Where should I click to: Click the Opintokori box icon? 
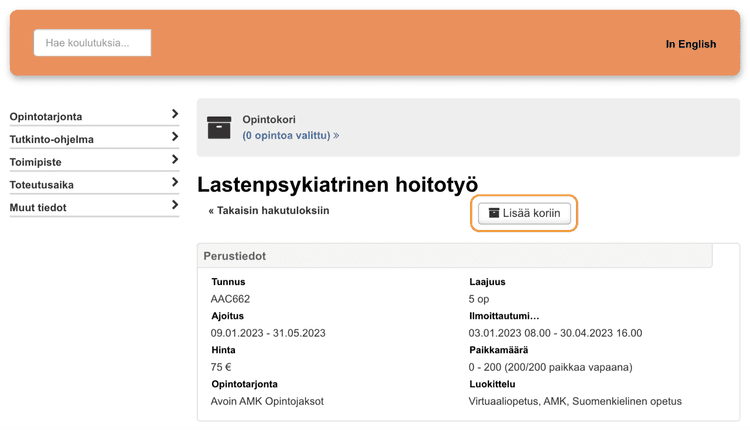(x=219, y=127)
